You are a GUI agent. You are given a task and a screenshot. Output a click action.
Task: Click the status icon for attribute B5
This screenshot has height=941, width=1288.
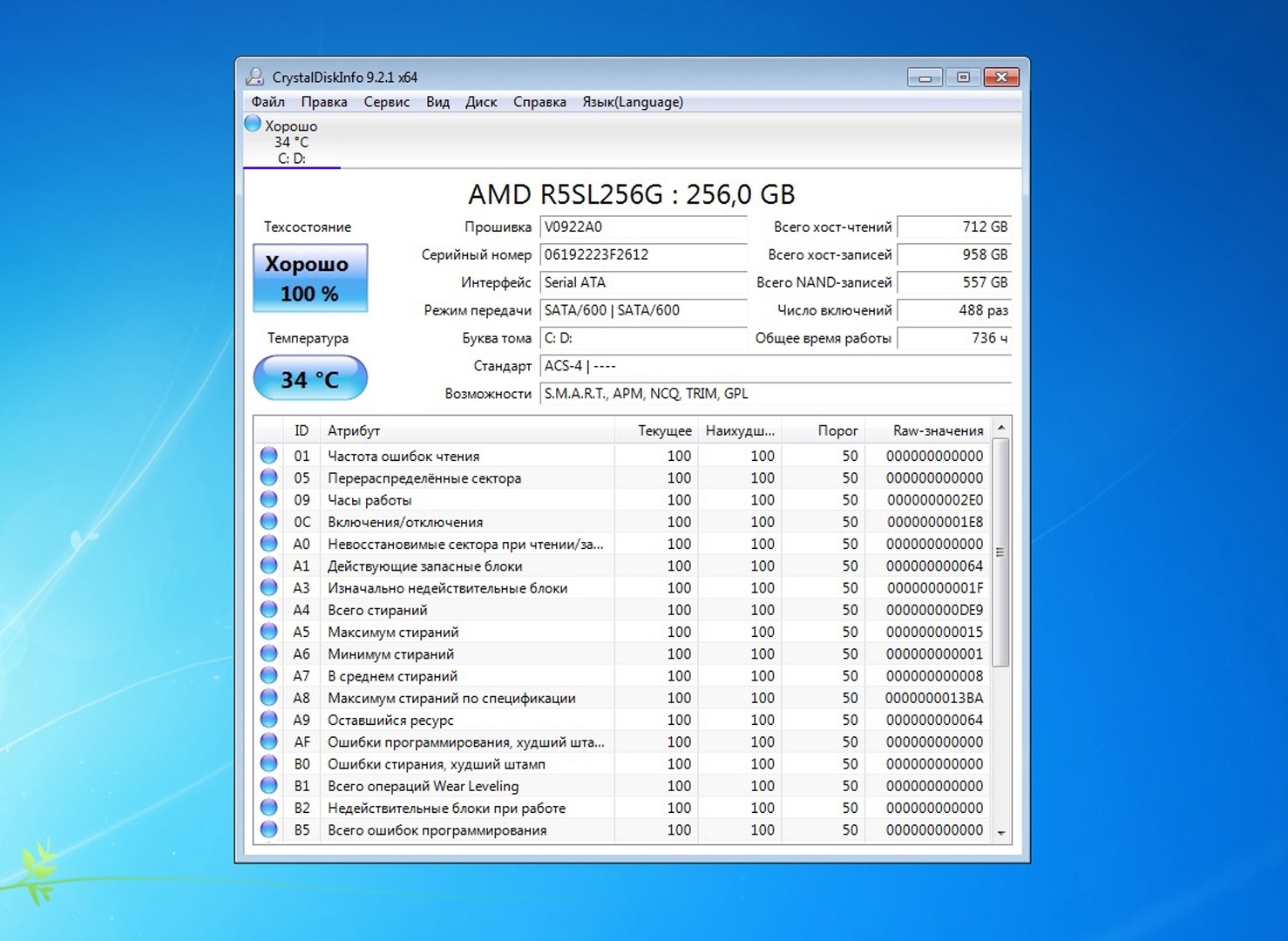(x=269, y=829)
